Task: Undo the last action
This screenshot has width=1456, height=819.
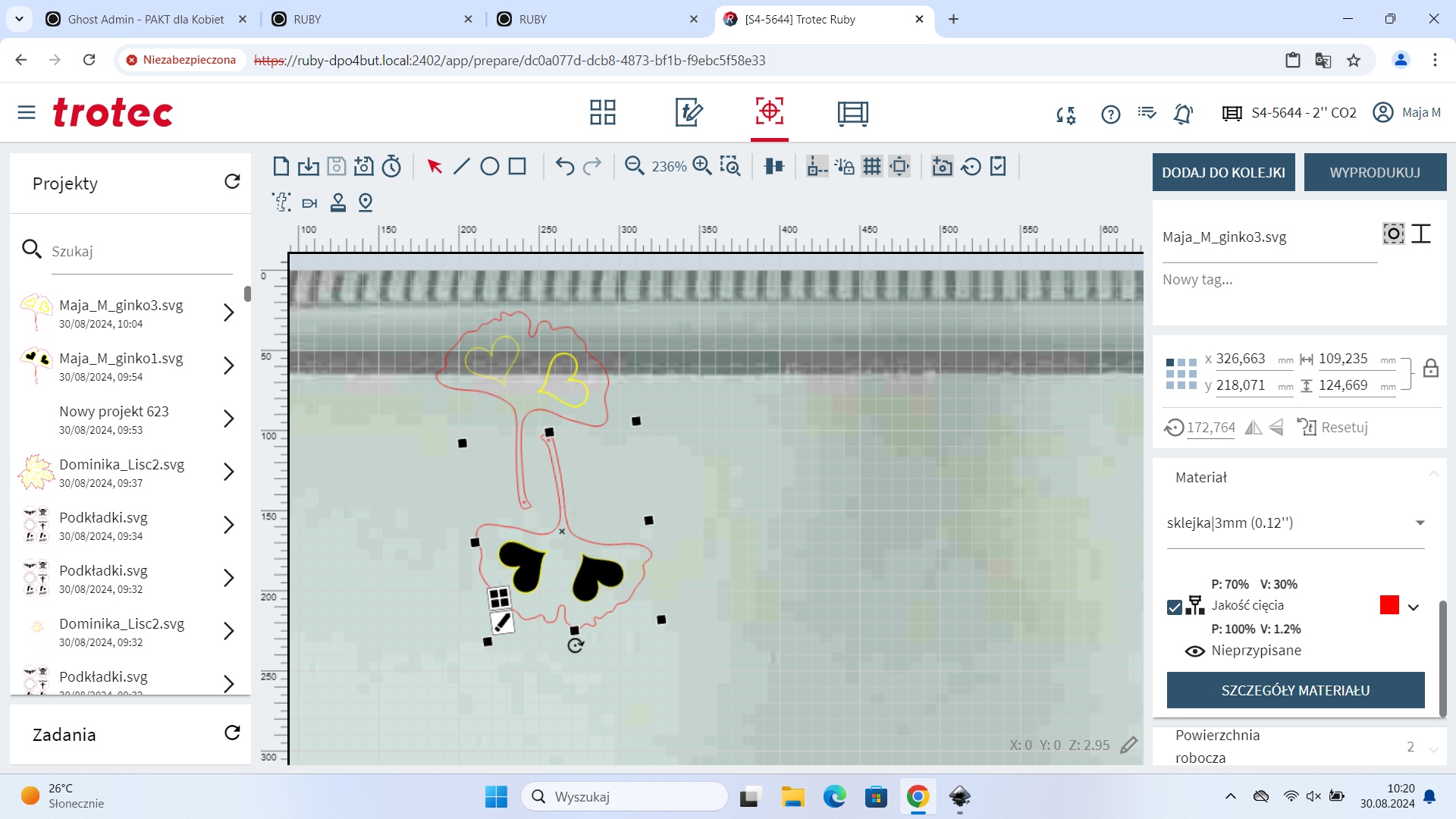Action: coord(565,166)
